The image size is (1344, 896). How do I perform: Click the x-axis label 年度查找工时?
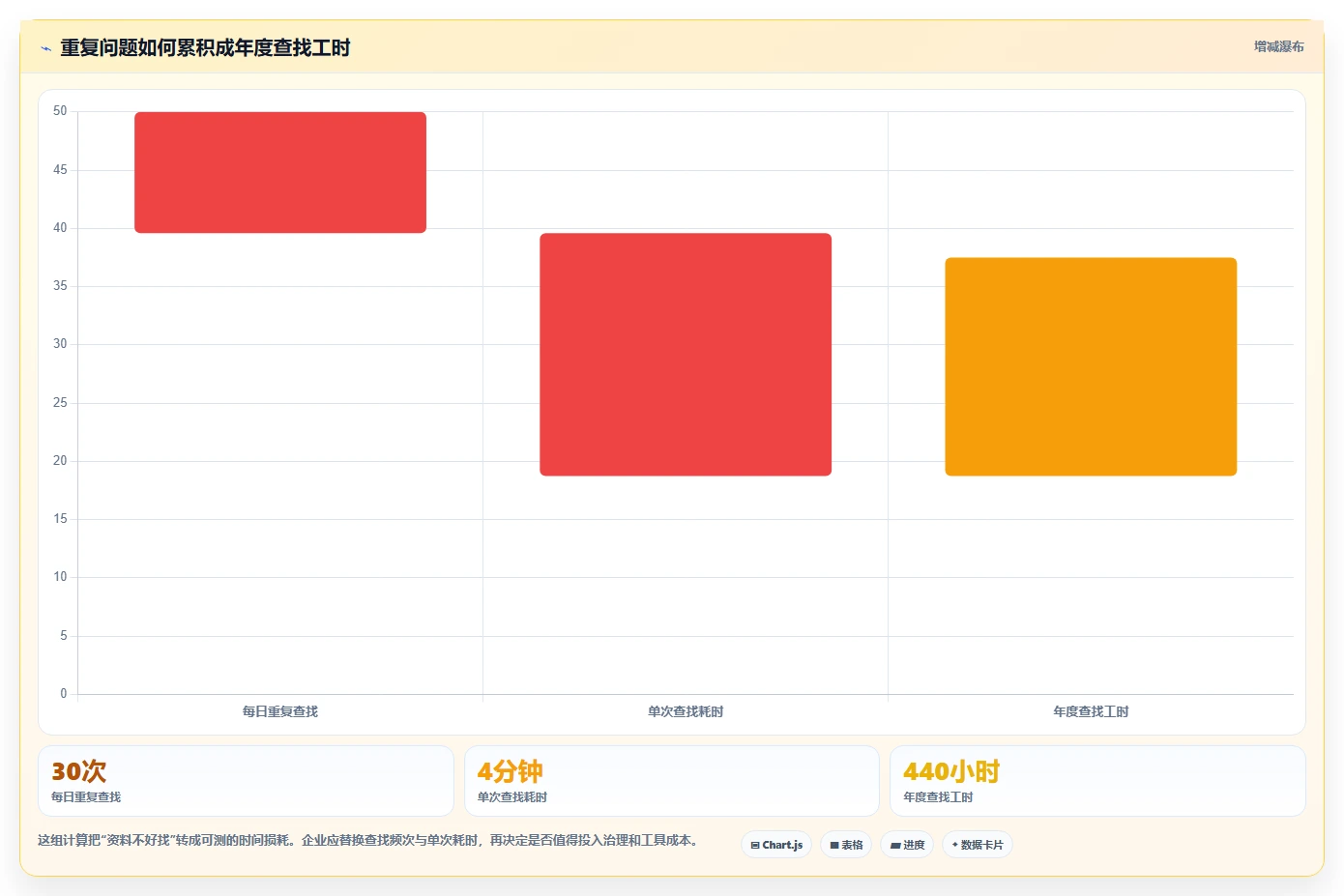click(1091, 711)
